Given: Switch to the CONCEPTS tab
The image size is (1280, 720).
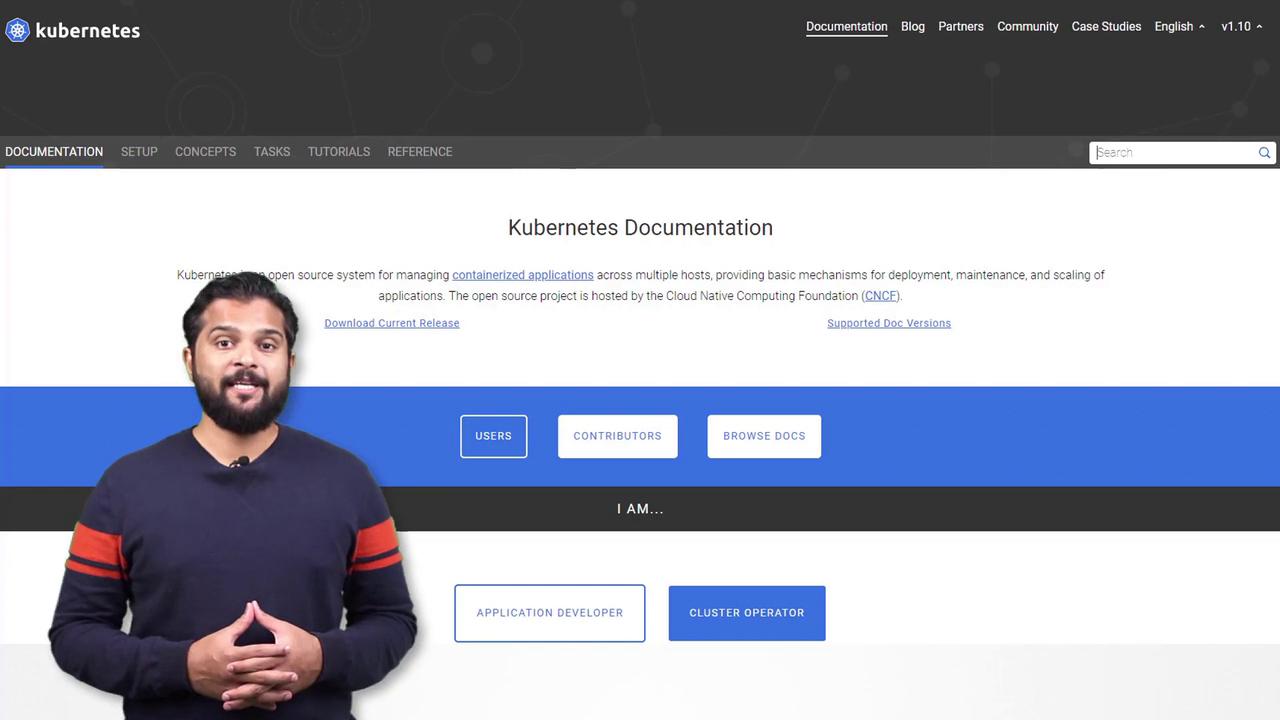Looking at the screenshot, I should 206,152.
